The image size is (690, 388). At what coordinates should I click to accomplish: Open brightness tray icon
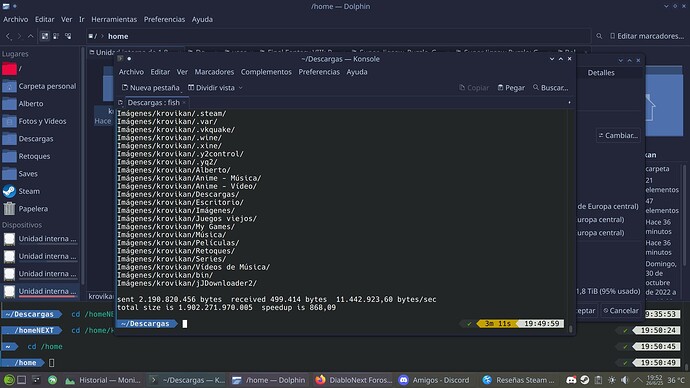click(612, 380)
